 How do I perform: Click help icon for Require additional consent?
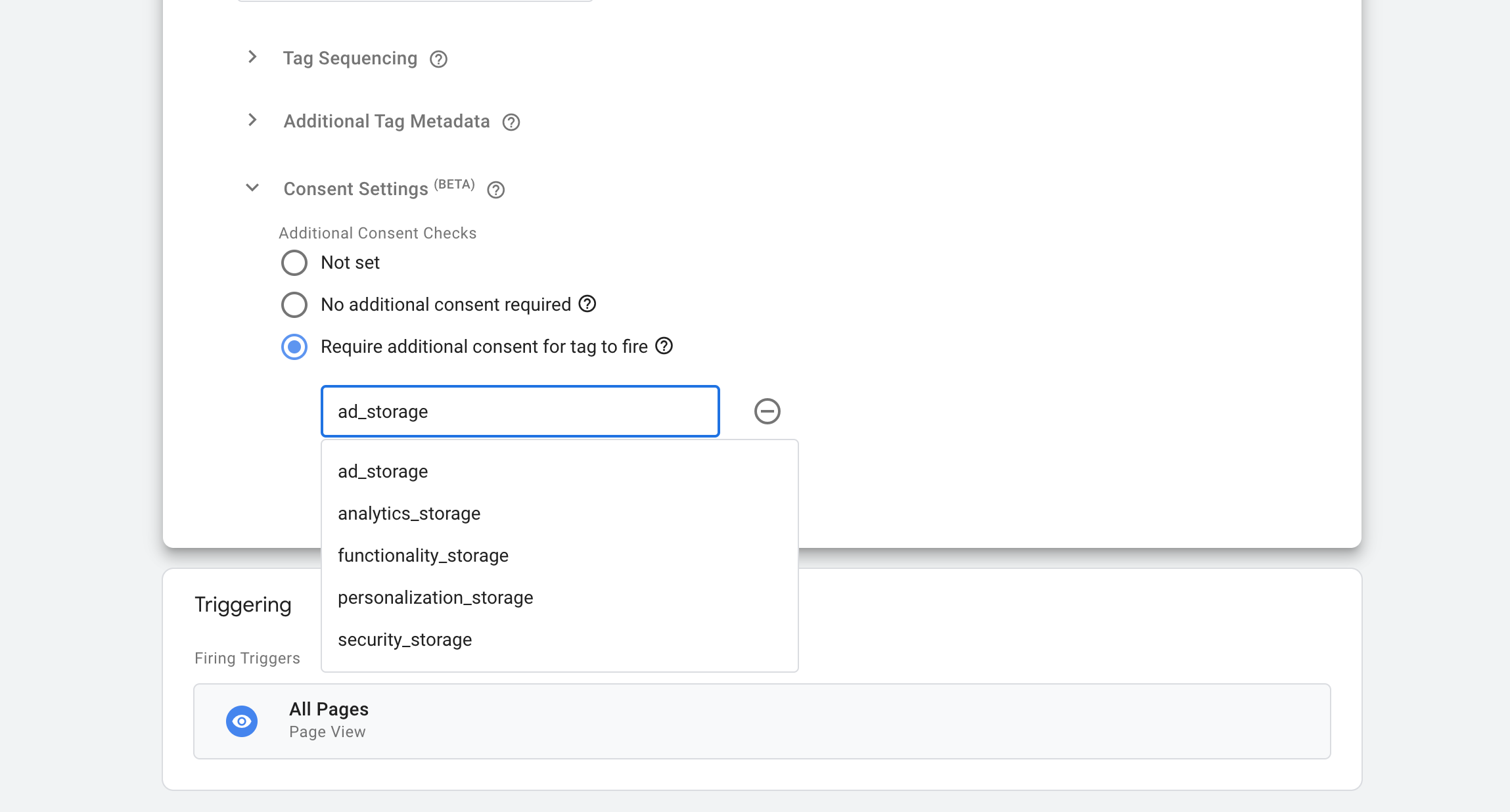pyautogui.click(x=664, y=346)
